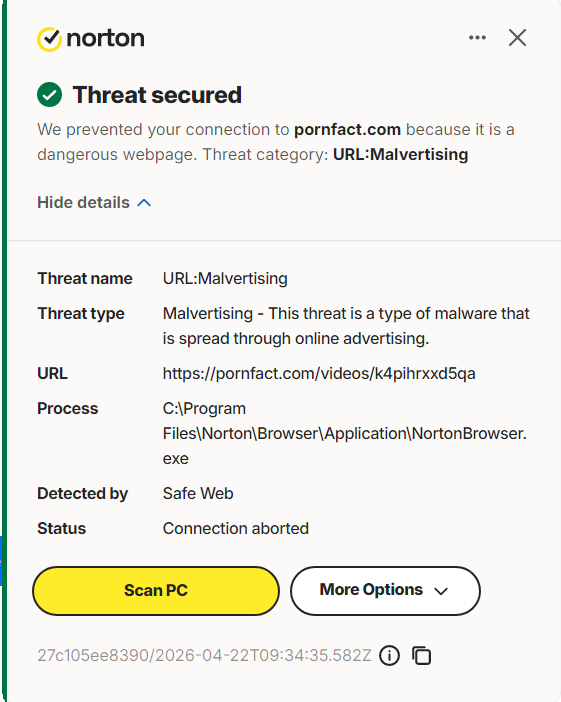Click the blocked URL pornfact.com/videos text
561x702 pixels.
tap(319, 373)
